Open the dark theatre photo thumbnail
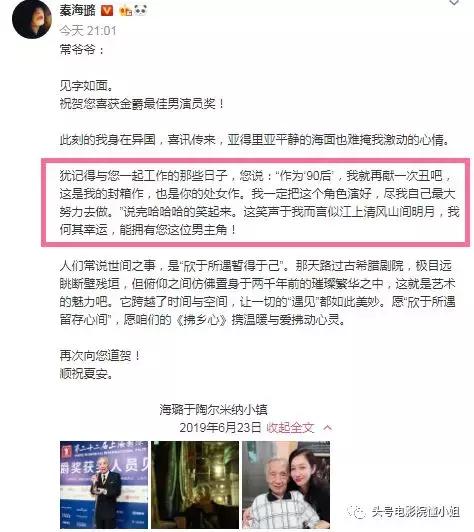The image size is (474, 532). tap(195, 484)
